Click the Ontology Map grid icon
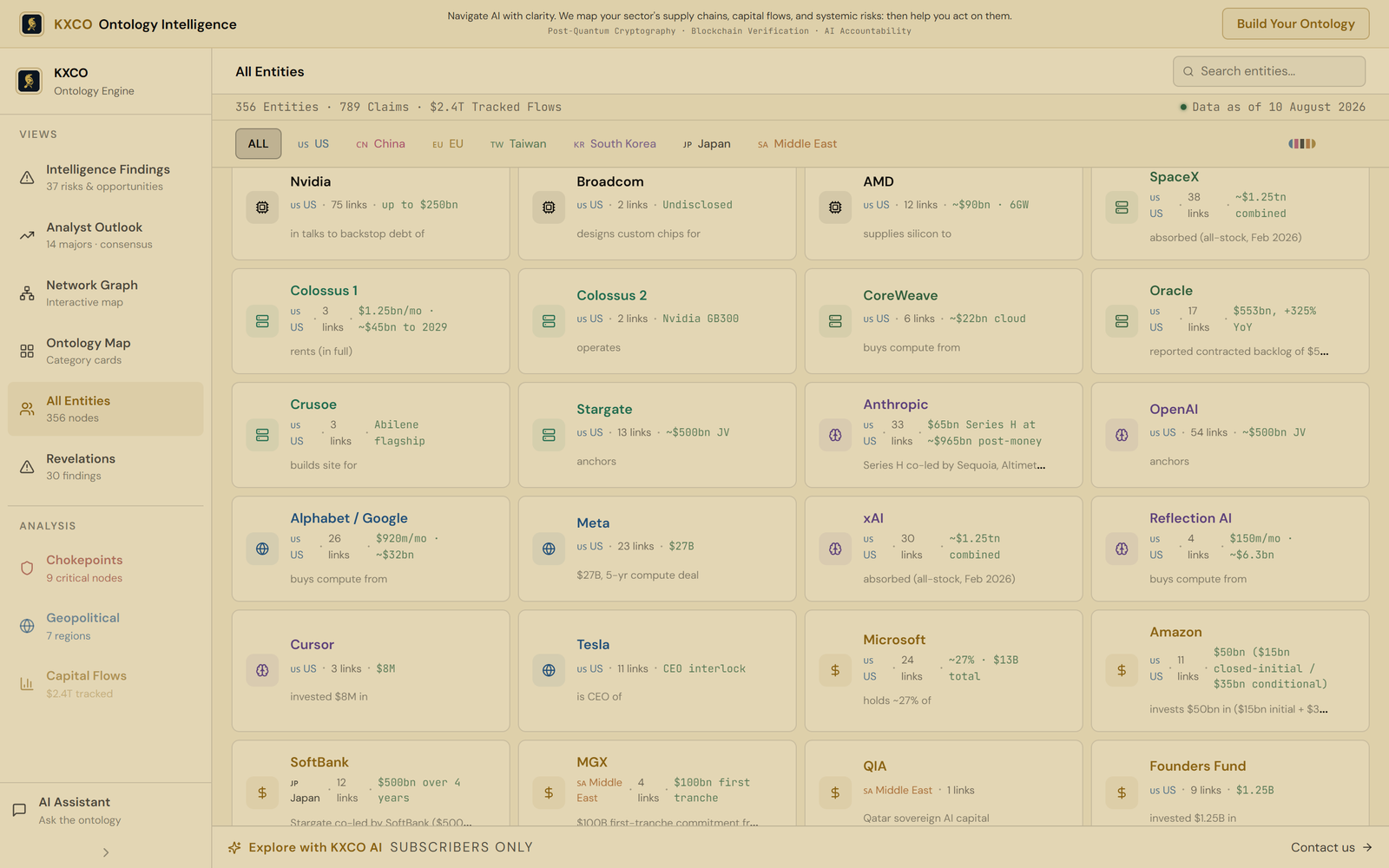This screenshot has width=1389, height=868. 27,351
